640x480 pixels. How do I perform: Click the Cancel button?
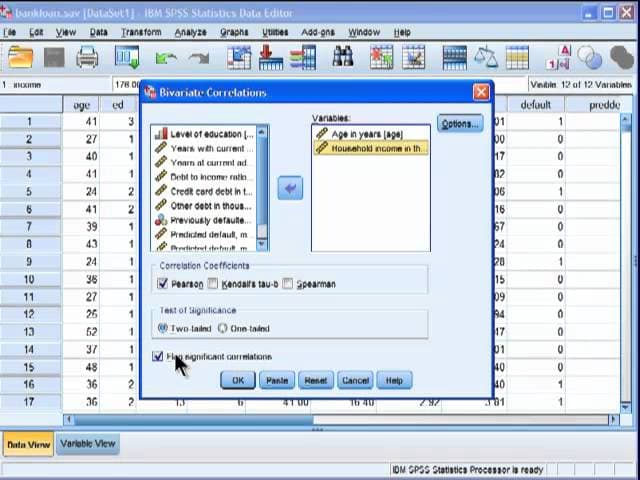pos(355,380)
